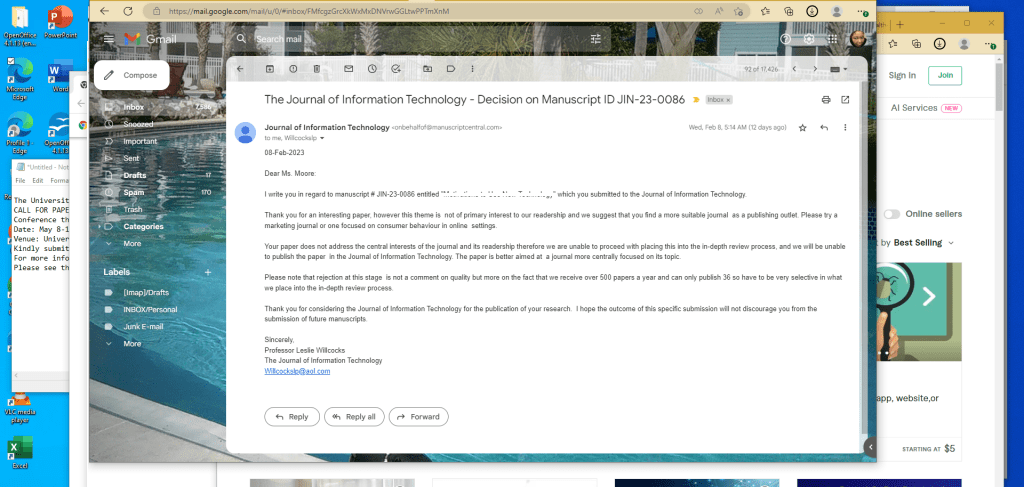This screenshot has height=487, width=1024.
Task: Delete this email with trash icon
Action: pyautogui.click(x=316, y=69)
